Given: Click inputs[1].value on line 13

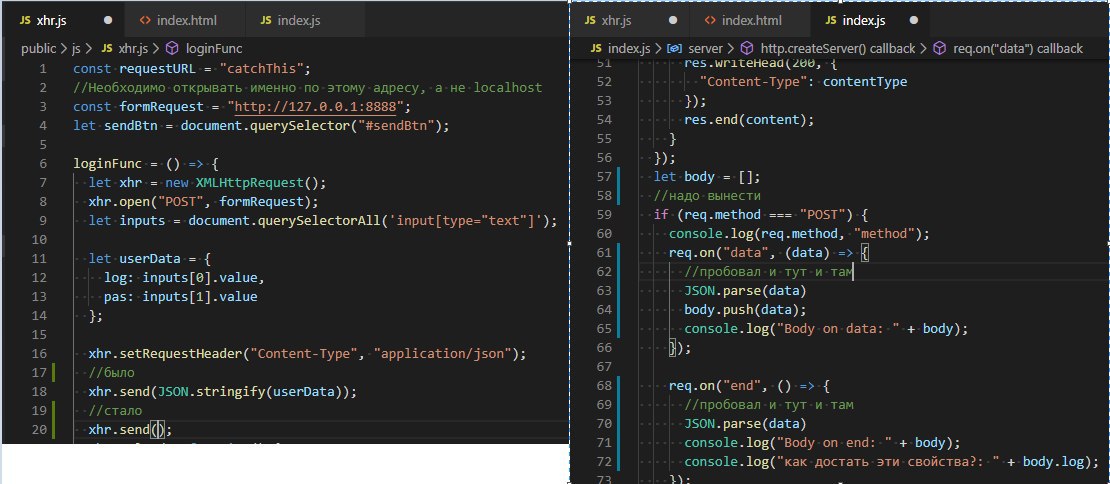Looking at the screenshot, I should (x=200, y=296).
